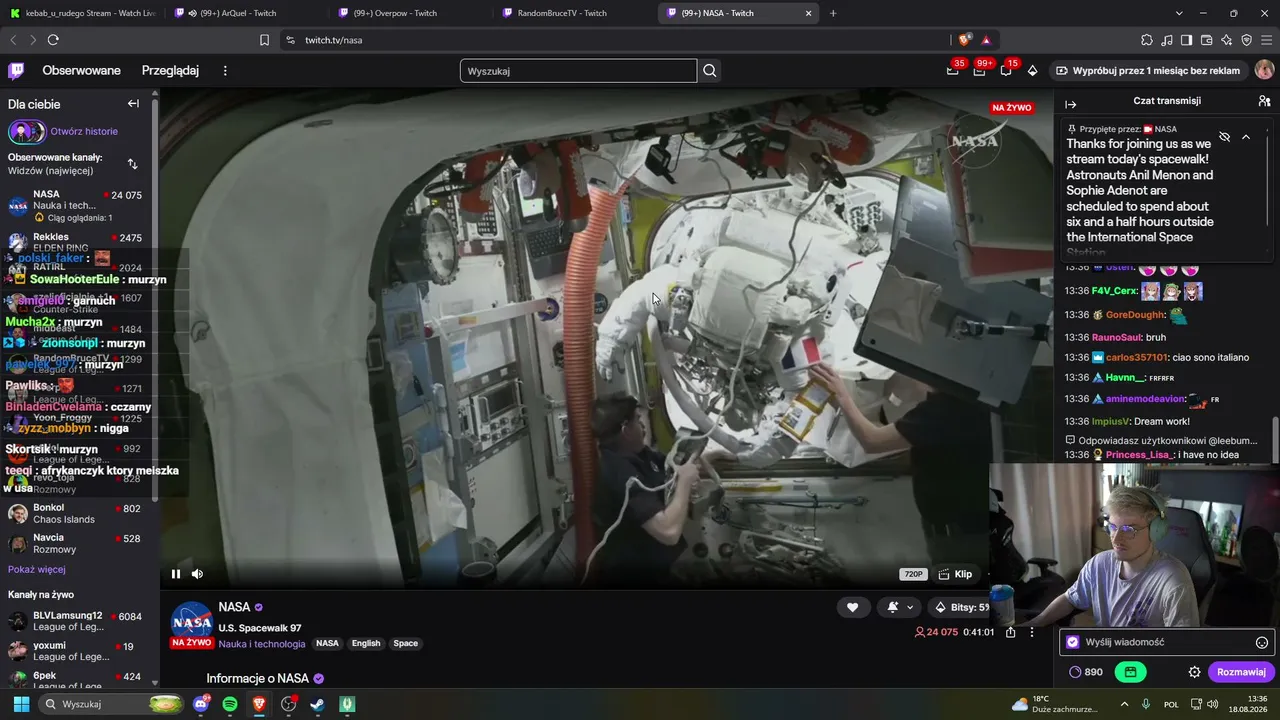The height and width of the screenshot is (720, 1280).
Task: Mute the stream volume
Action: click(x=197, y=574)
